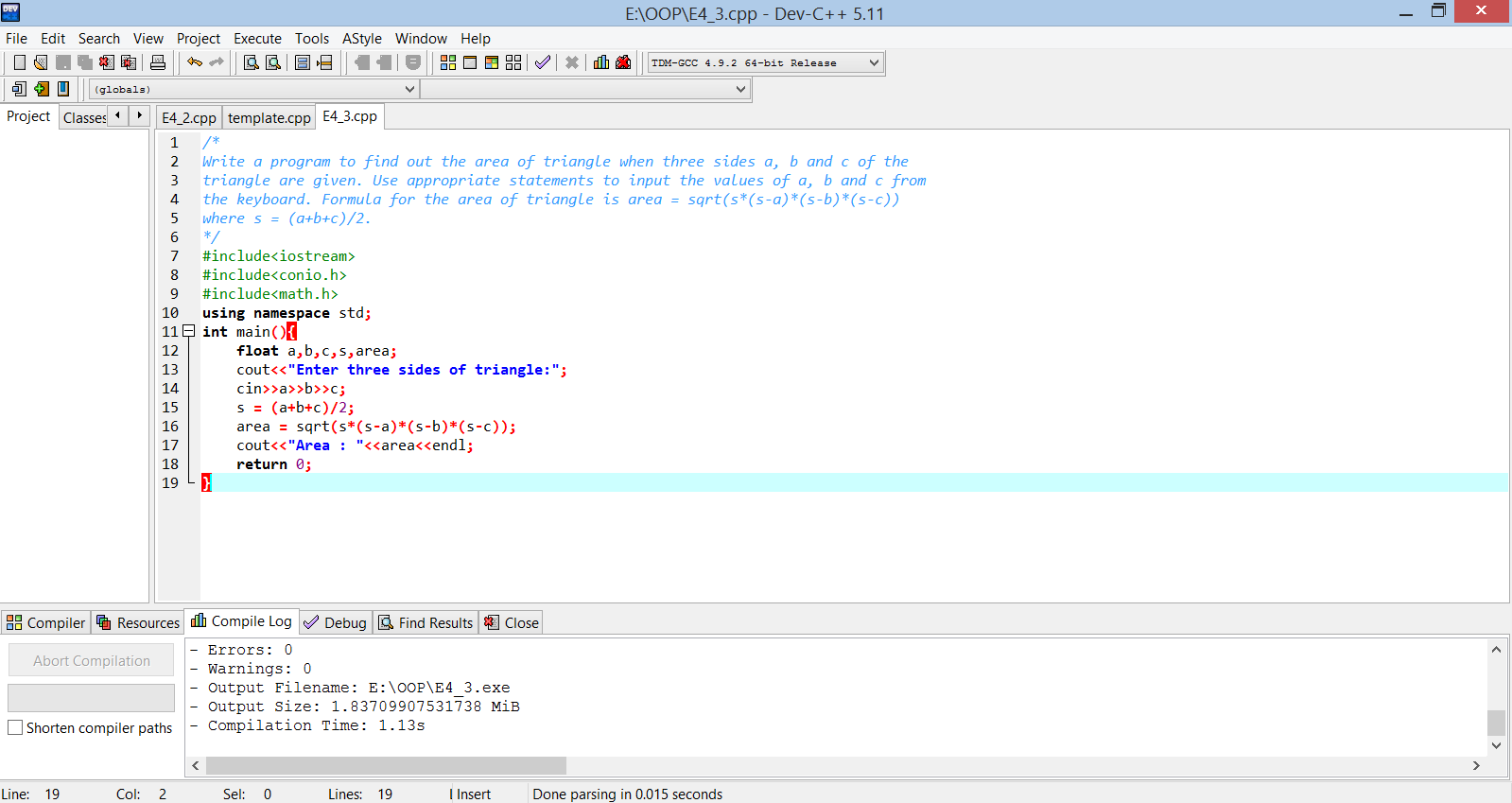Select the E4_3.cpp editor tab

coord(350,116)
